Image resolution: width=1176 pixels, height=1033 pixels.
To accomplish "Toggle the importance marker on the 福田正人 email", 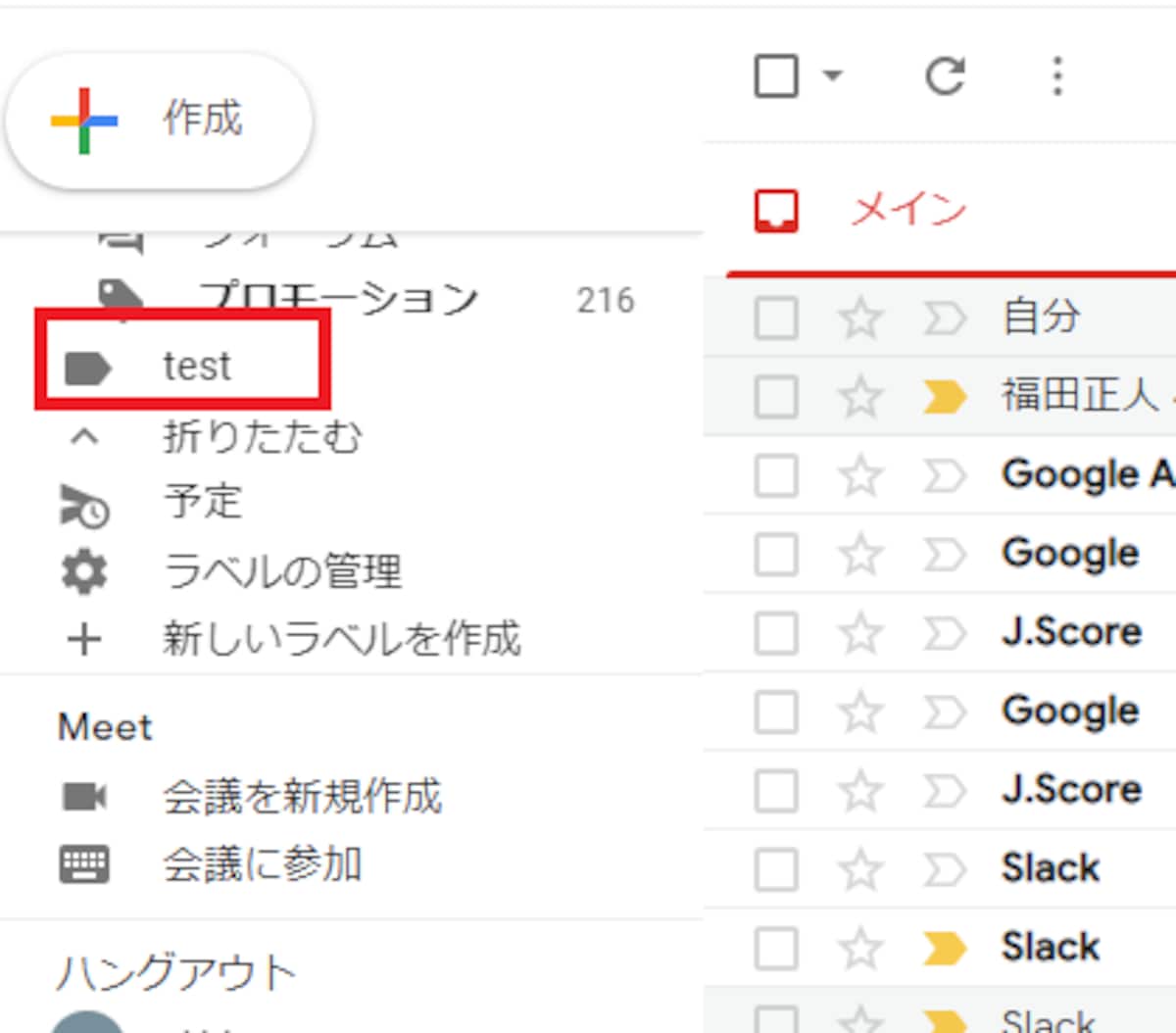I will (945, 397).
